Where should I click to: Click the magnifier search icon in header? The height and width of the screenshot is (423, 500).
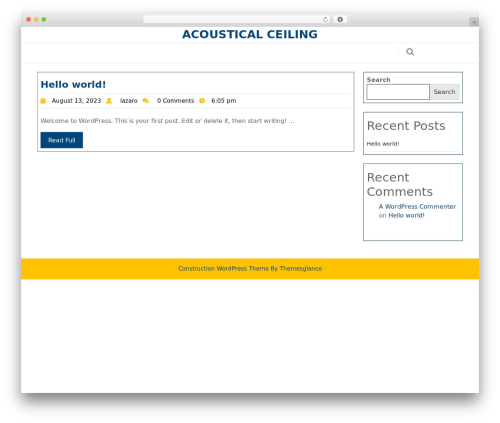(x=410, y=52)
